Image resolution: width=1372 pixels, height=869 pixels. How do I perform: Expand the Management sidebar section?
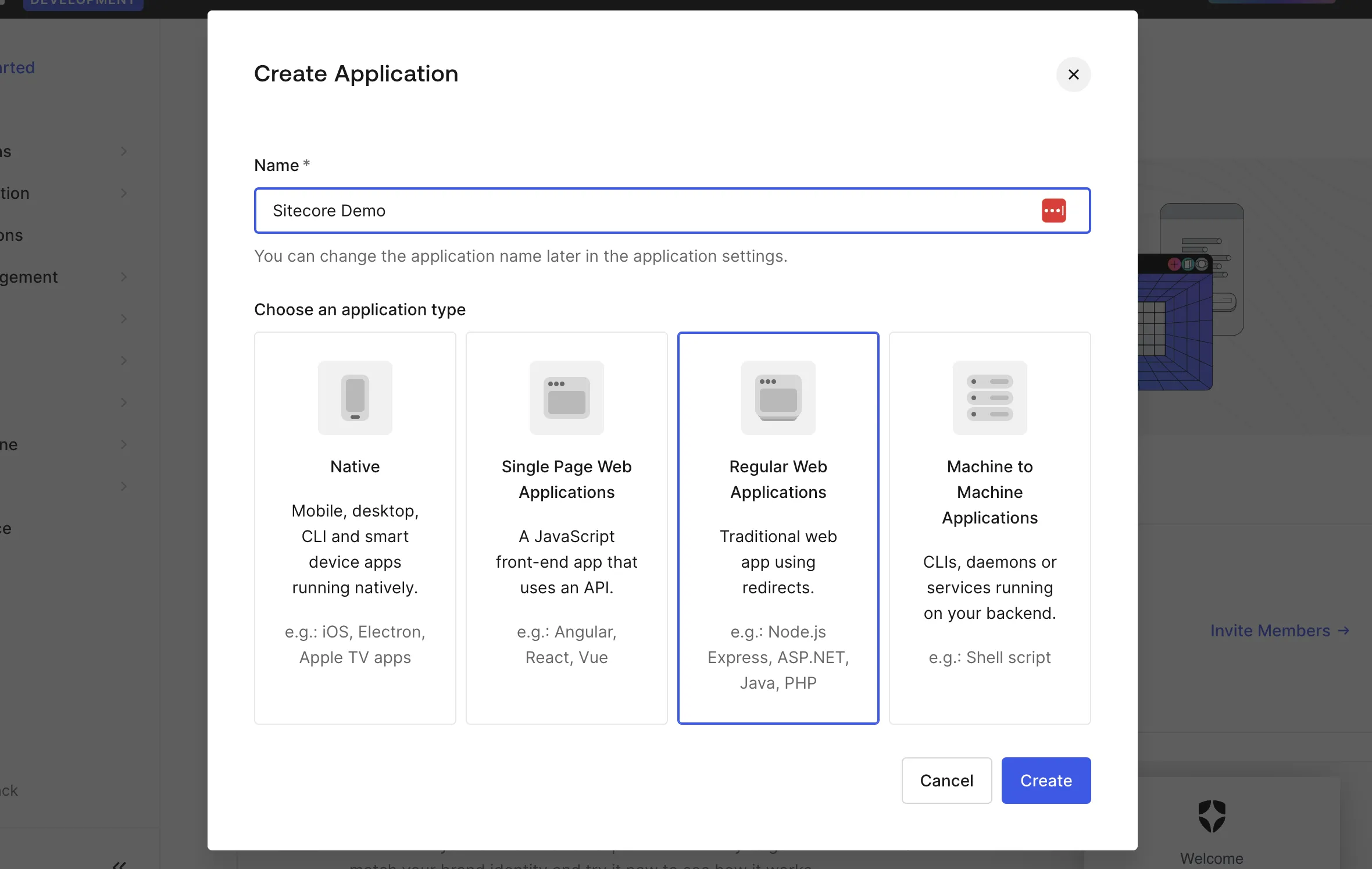point(122,276)
